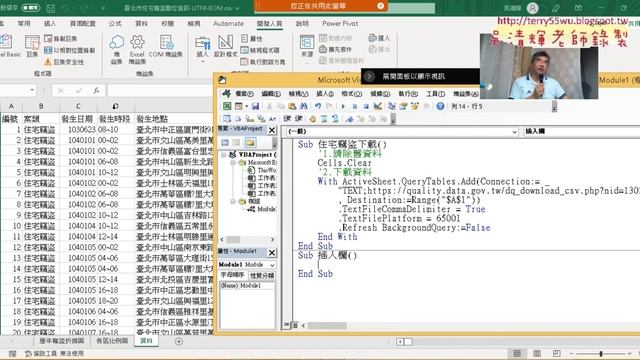Open 插入欄 procedure dropdown in code window
Viewport: 640px width, 360px height.
tap(582, 131)
